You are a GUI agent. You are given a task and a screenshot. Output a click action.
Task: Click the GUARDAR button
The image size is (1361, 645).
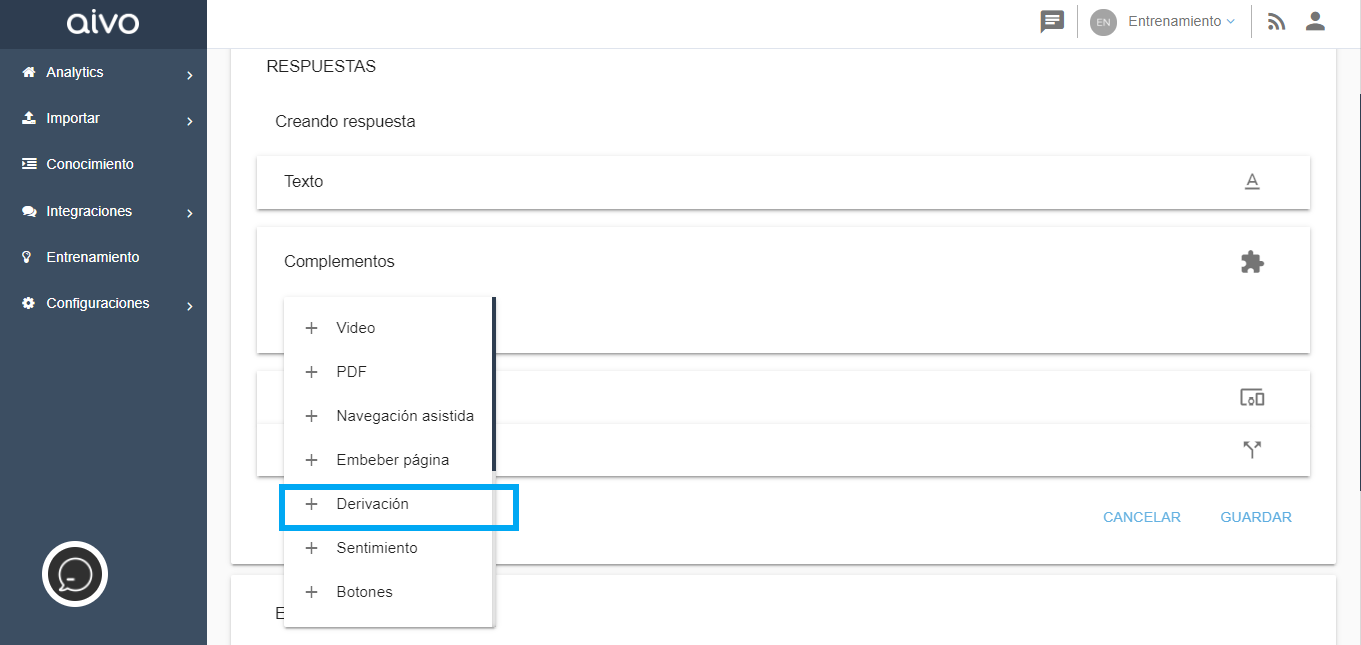pyautogui.click(x=1256, y=517)
